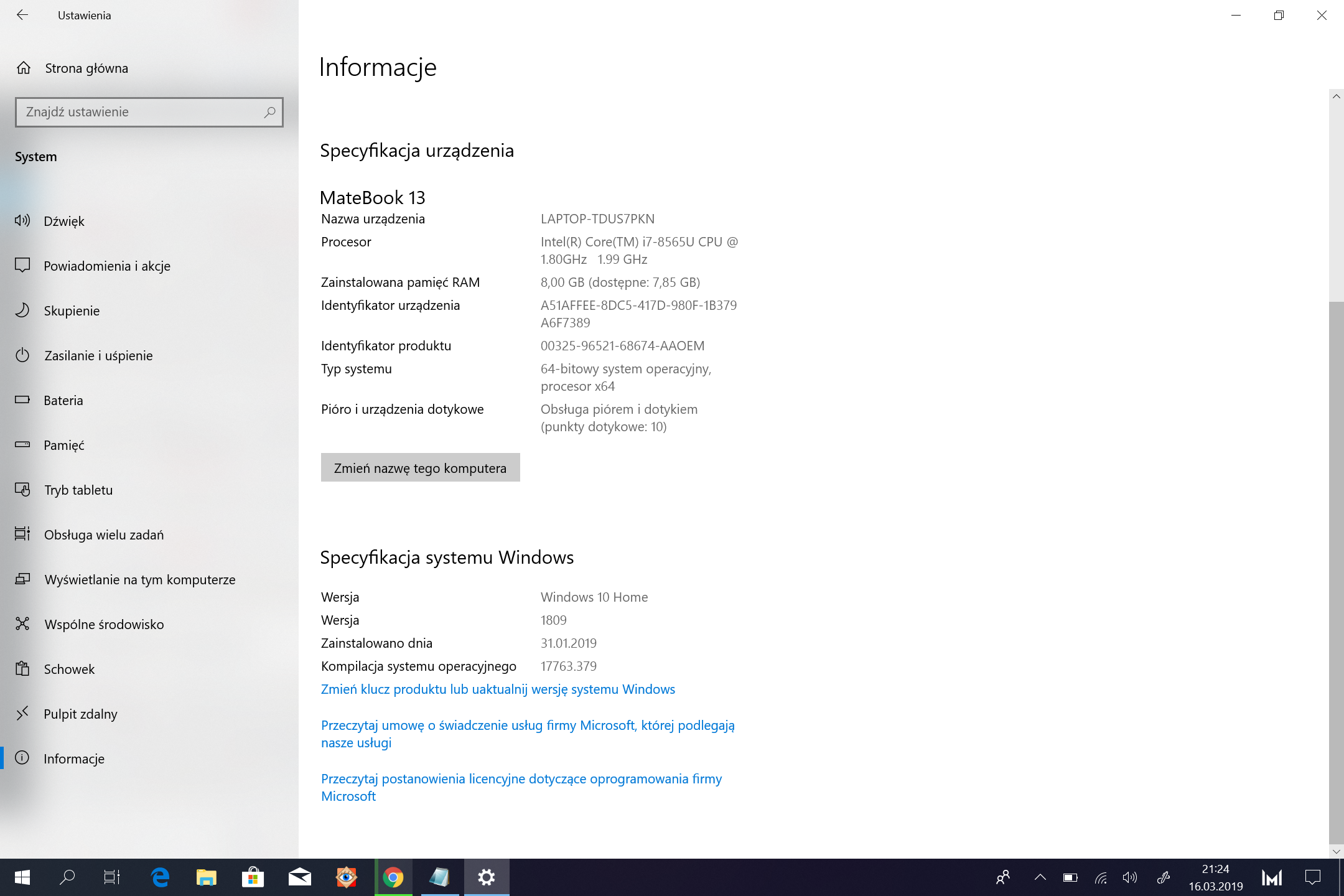Click the Pulpit zdalny icon
1344x896 pixels.
pyautogui.click(x=22, y=714)
